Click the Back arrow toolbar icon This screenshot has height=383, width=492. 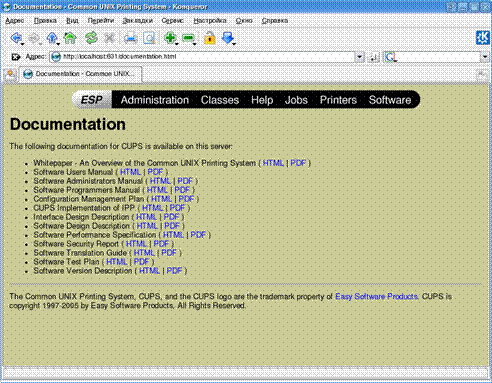click(16, 38)
